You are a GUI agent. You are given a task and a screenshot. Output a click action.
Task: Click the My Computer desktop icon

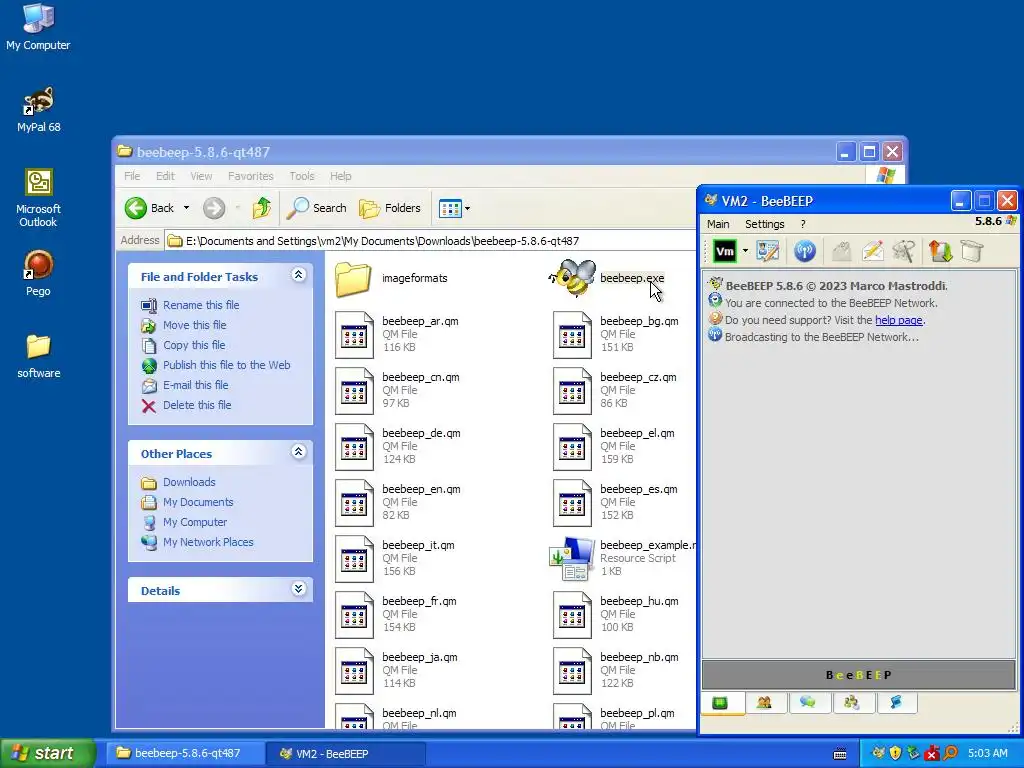[38, 27]
